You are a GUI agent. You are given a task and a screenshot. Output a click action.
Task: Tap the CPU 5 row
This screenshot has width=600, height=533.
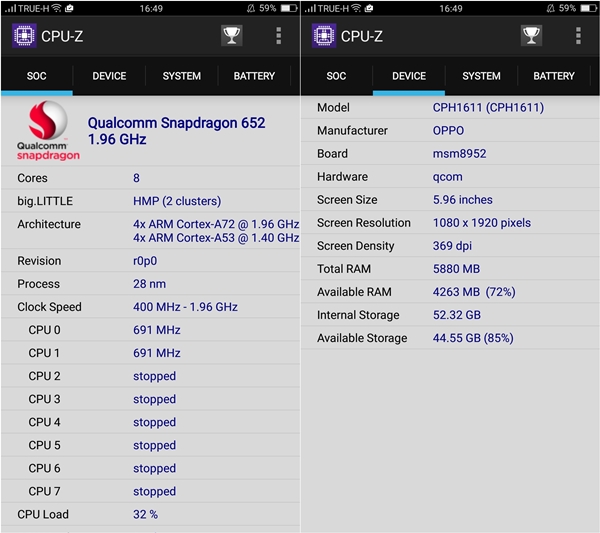(x=150, y=445)
